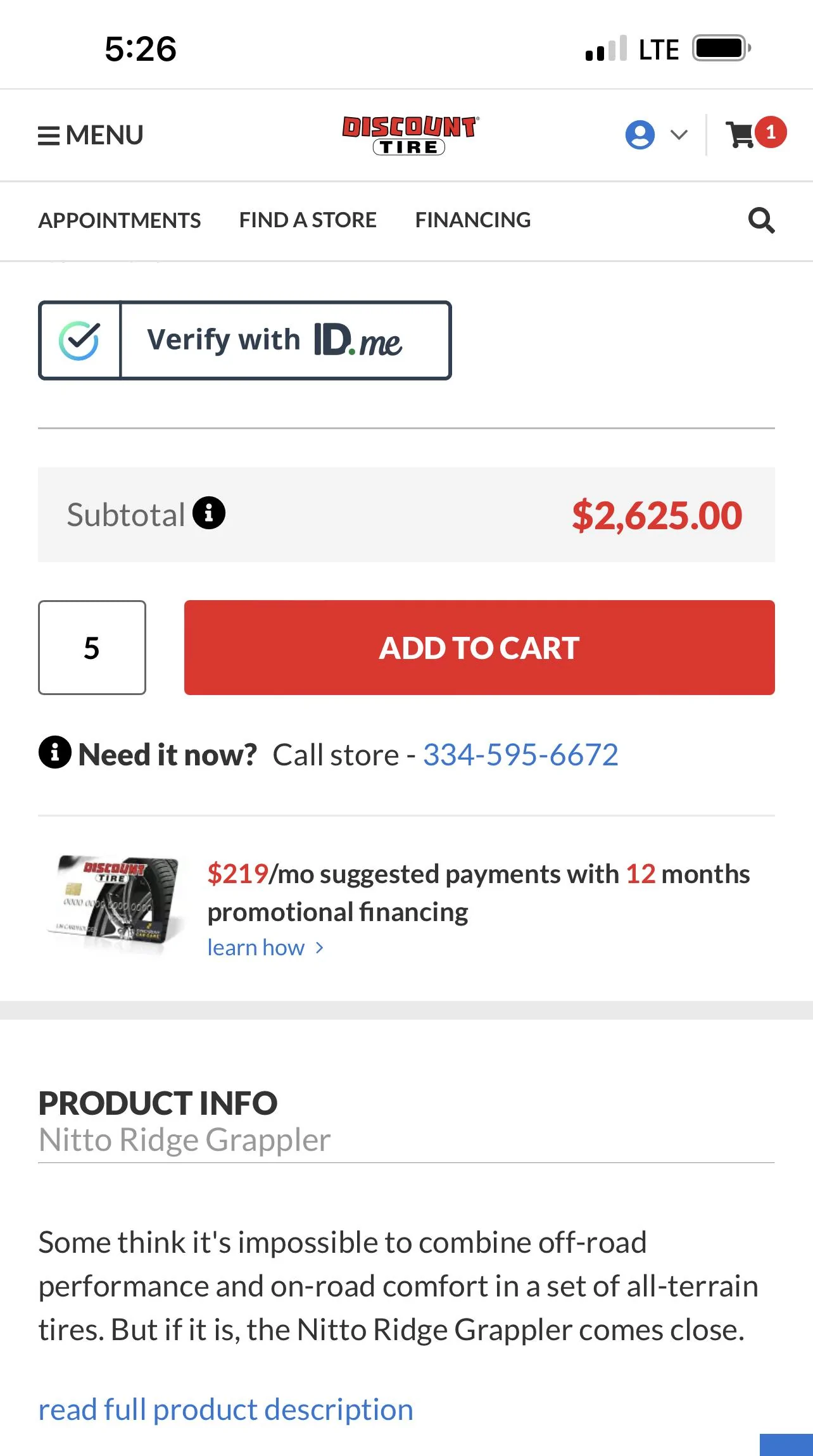Select the quantity box showing 5
The image size is (813, 1456).
pos(92,648)
